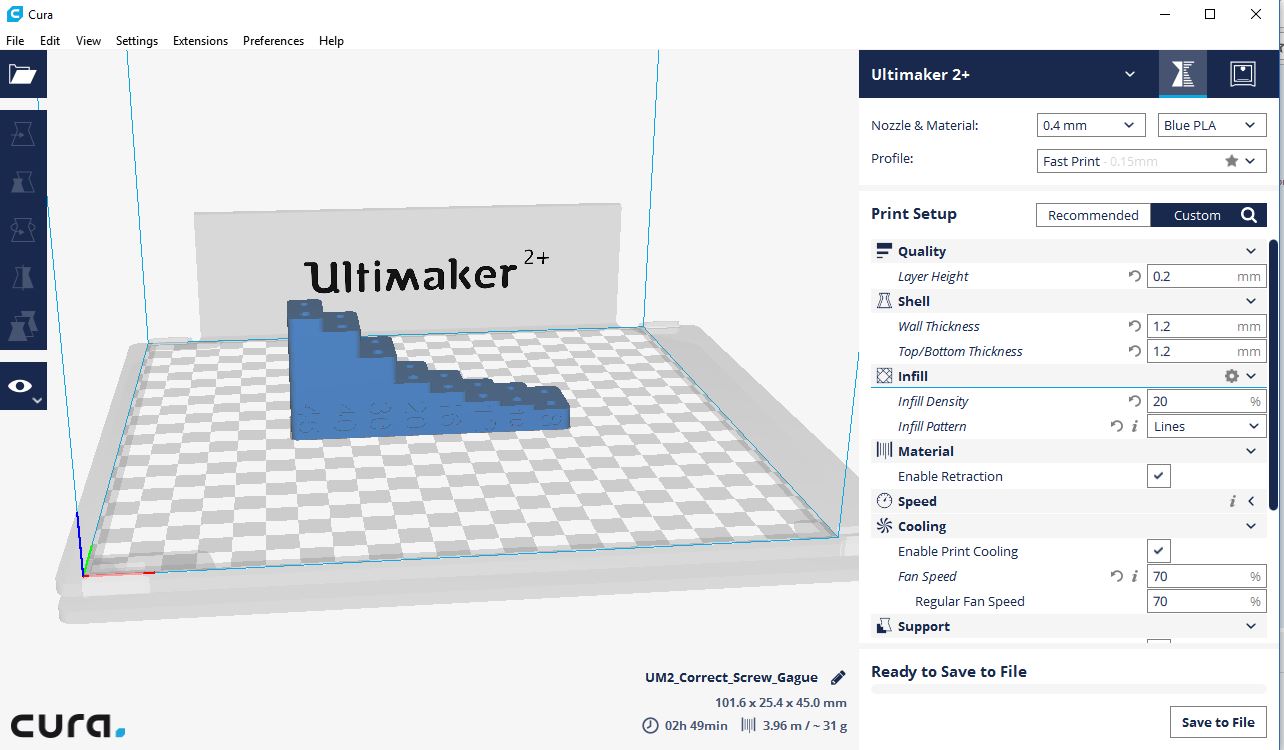Image resolution: width=1284 pixels, height=750 pixels.
Task: Switch to Recommended print setup
Action: (x=1092, y=215)
